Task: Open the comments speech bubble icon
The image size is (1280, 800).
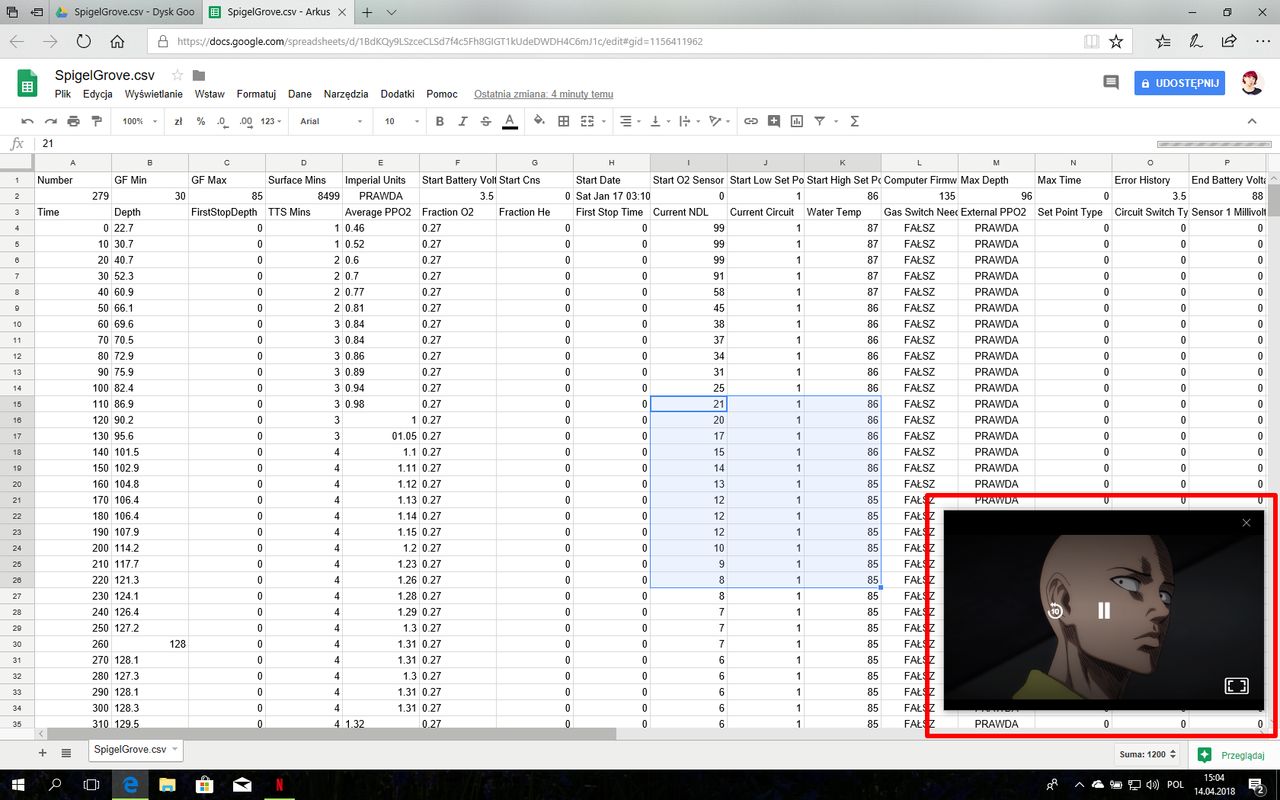Action: tap(1110, 83)
